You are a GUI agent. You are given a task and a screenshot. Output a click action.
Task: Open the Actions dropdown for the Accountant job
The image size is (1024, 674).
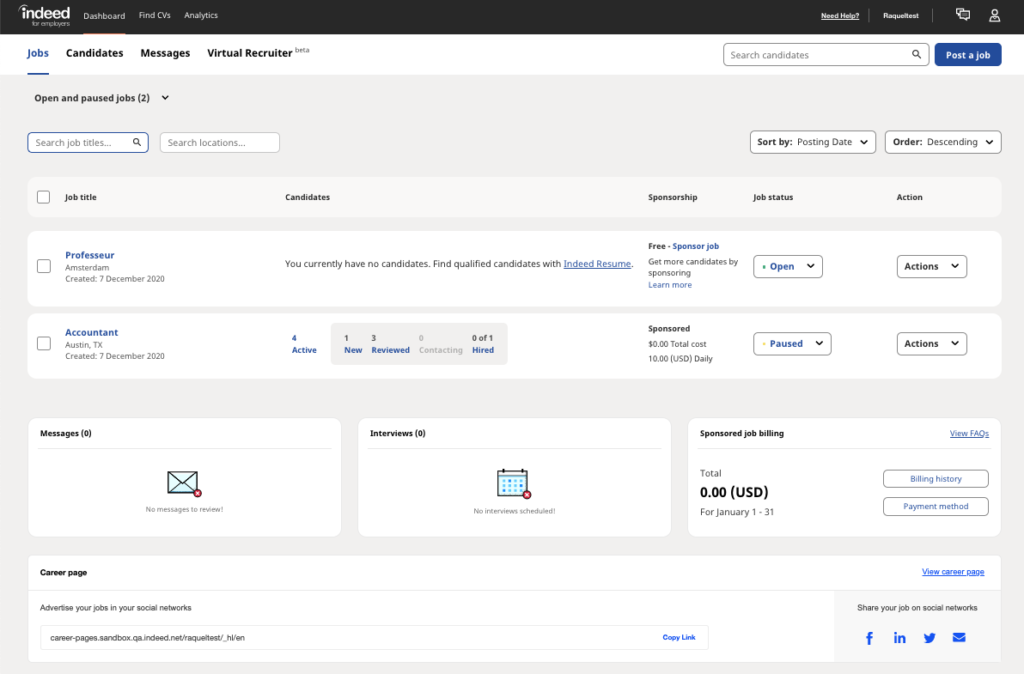point(931,343)
